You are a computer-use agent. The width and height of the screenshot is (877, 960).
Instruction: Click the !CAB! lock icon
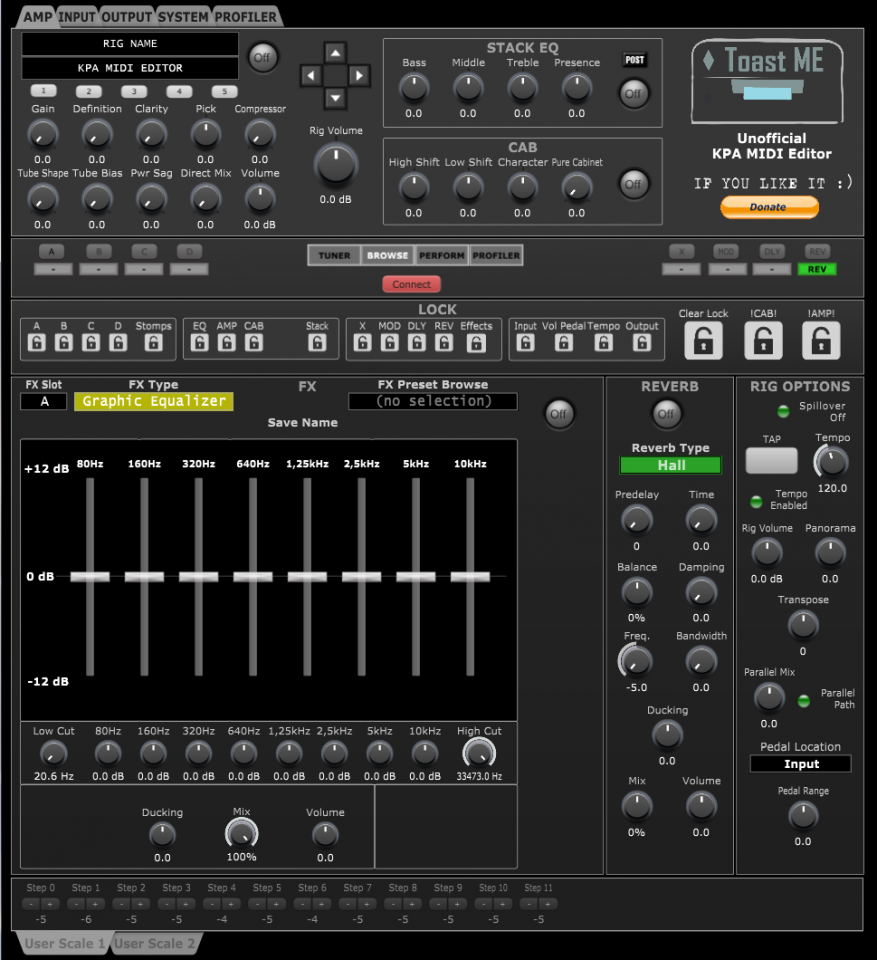[x=762, y=341]
